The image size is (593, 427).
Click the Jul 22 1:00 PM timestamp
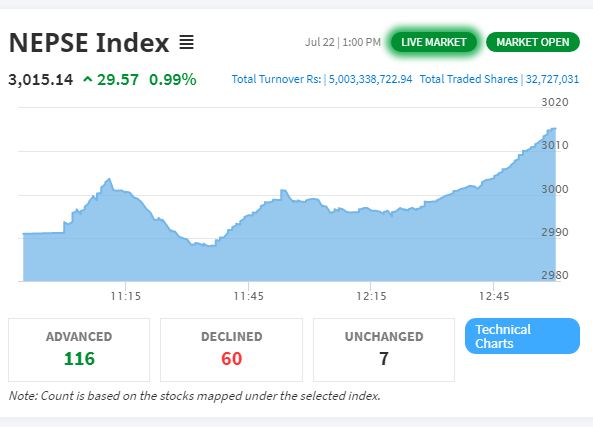click(343, 42)
